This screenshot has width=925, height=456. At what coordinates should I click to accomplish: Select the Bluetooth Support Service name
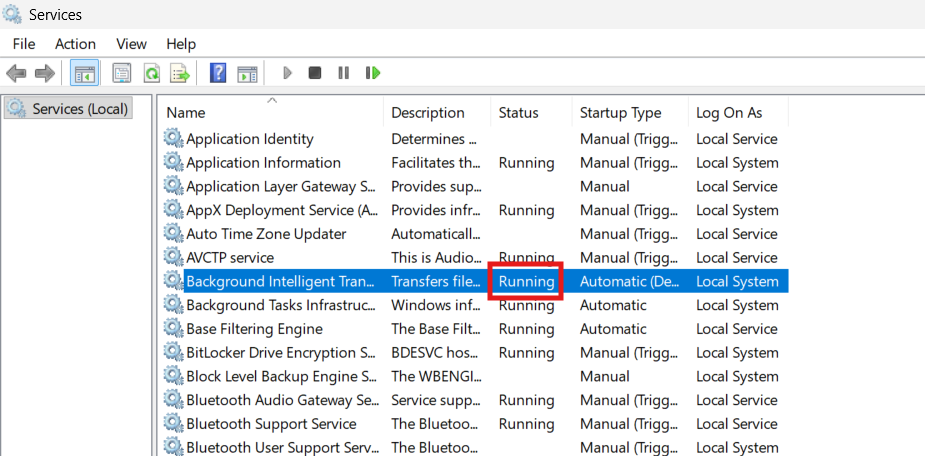pyautogui.click(x=271, y=424)
